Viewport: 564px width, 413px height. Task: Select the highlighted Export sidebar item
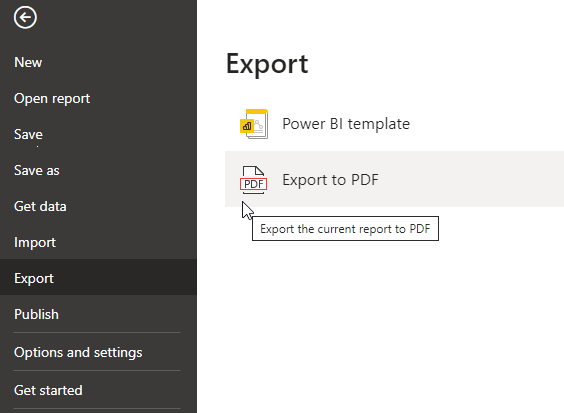98,277
